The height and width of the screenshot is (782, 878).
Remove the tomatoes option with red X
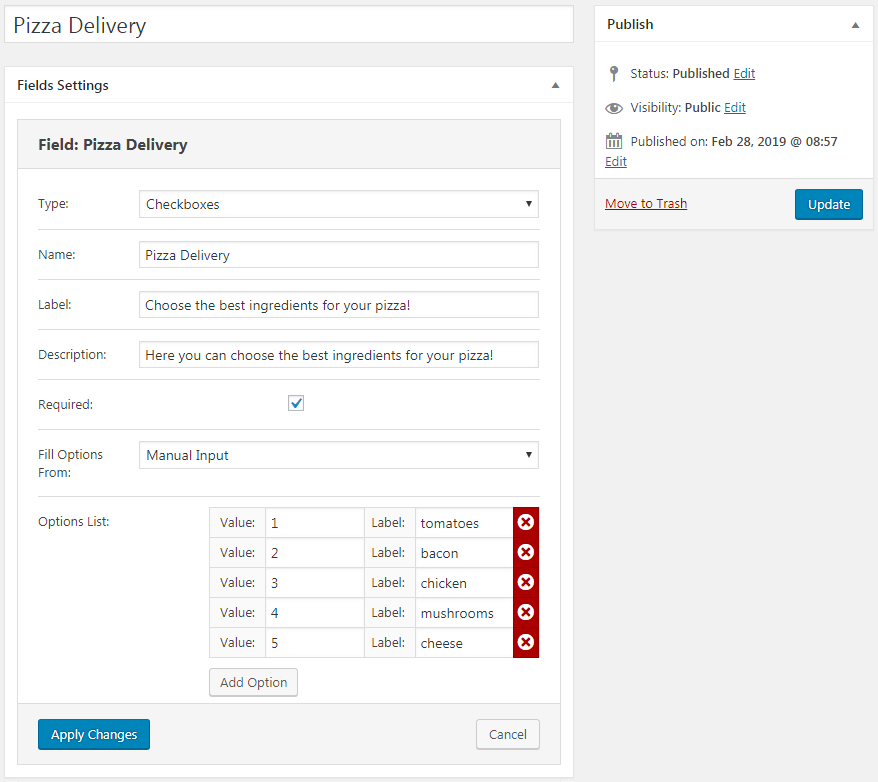tap(526, 522)
